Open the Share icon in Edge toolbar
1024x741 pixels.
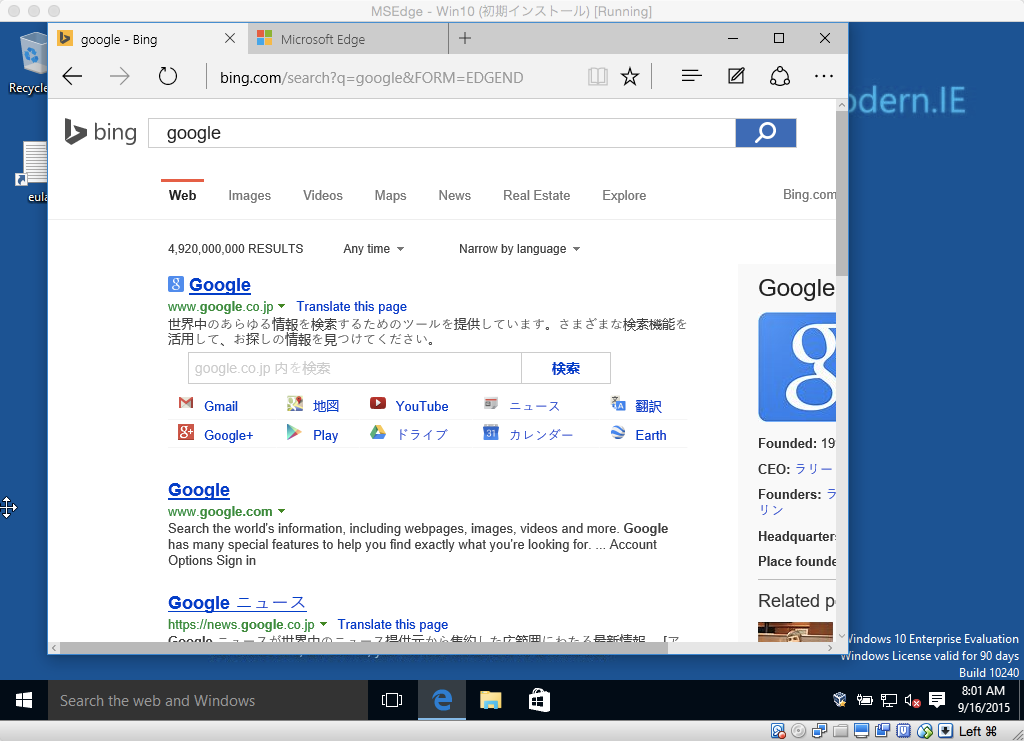(780, 76)
